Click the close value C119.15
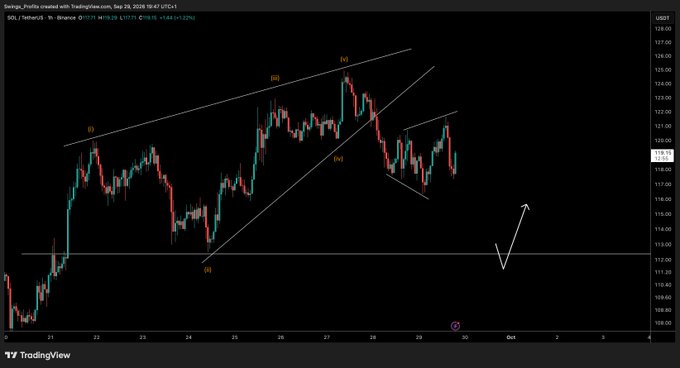Viewport: 680px width, 368px height. (x=148, y=18)
